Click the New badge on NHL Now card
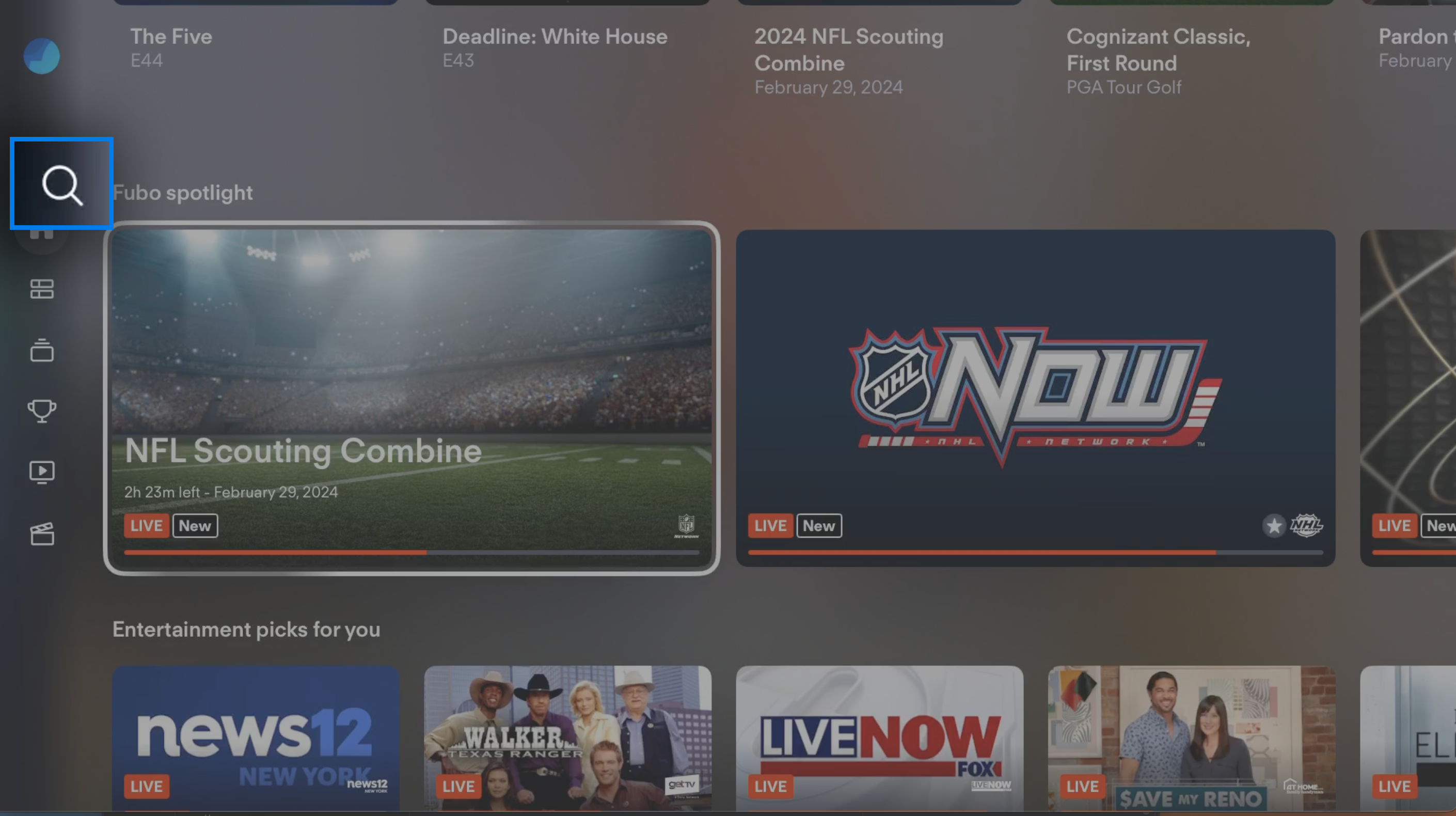This screenshot has width=1456, height=816. [818, 525]
